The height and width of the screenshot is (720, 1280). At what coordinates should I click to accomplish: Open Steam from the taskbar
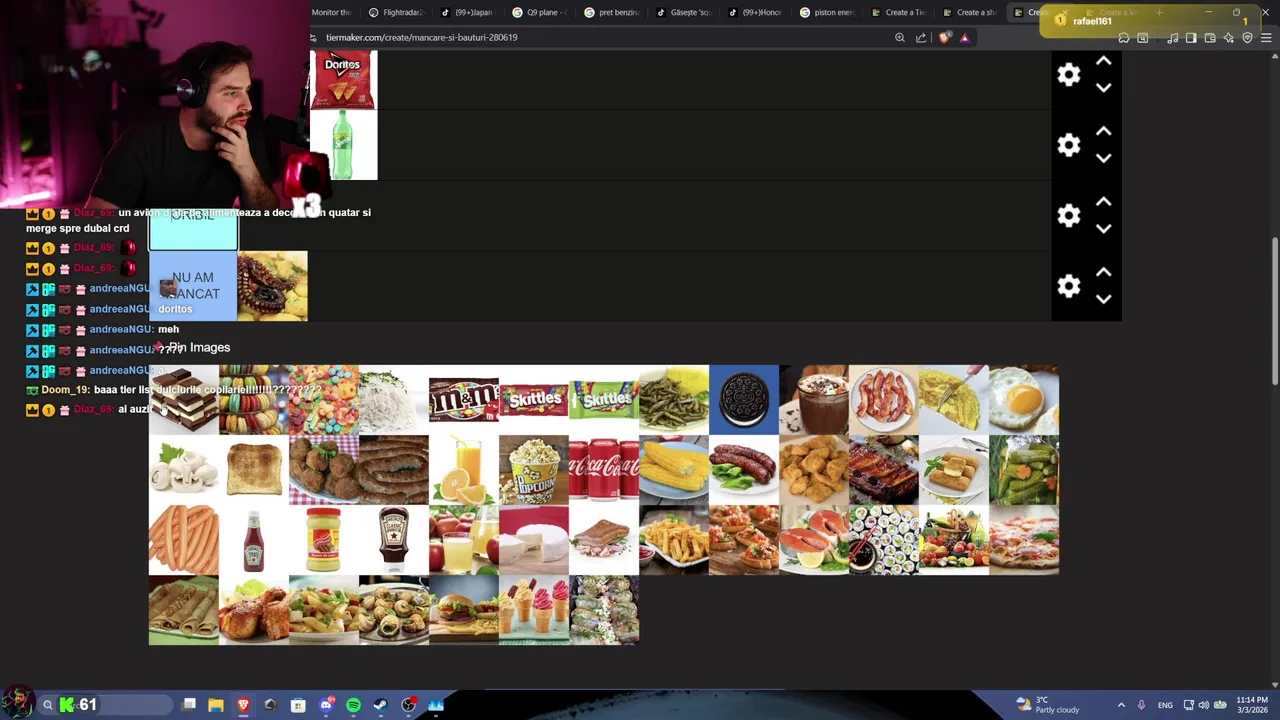[x=381, y=705]
